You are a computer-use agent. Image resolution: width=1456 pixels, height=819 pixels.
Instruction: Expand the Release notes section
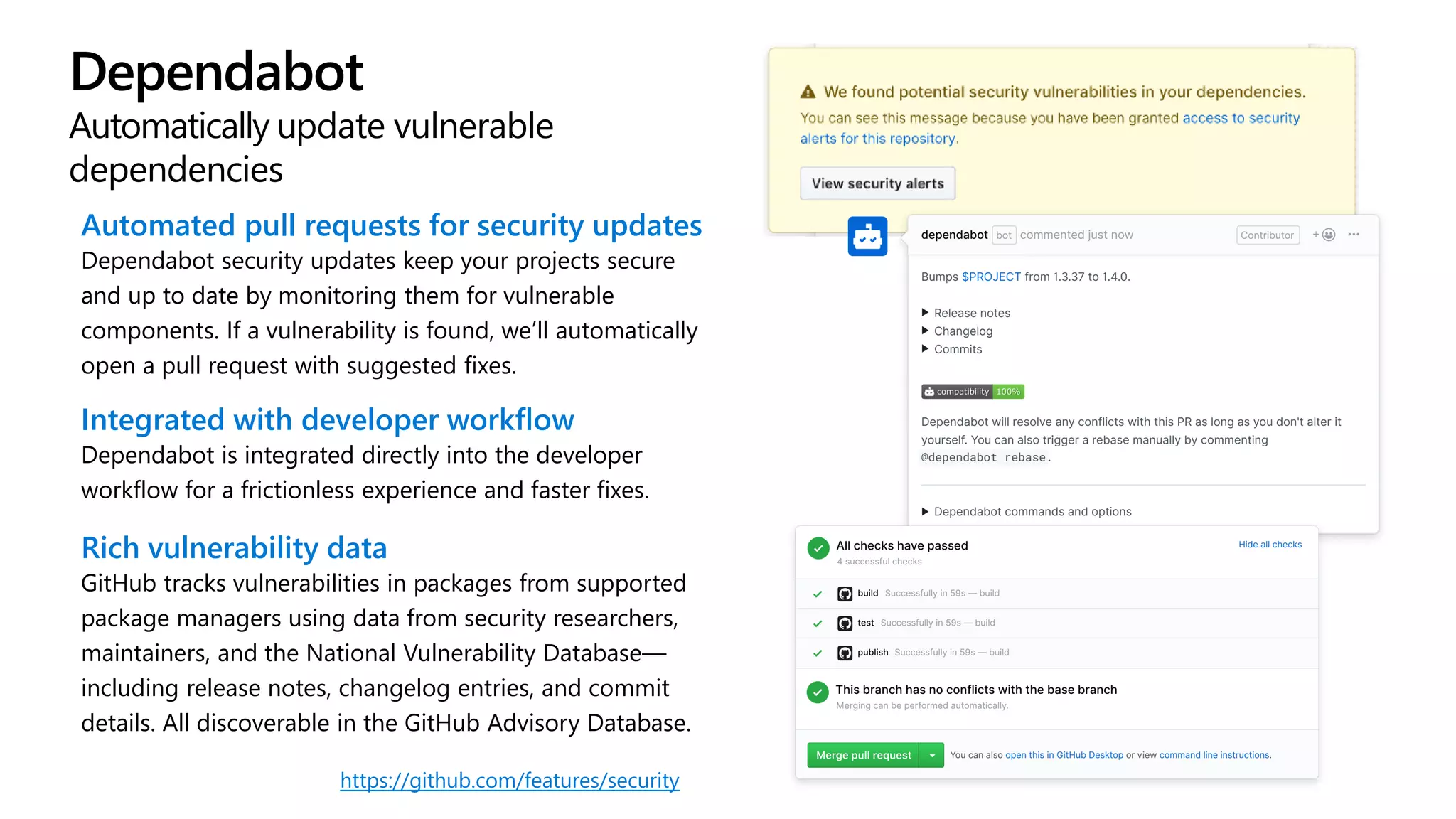[926, 313]
